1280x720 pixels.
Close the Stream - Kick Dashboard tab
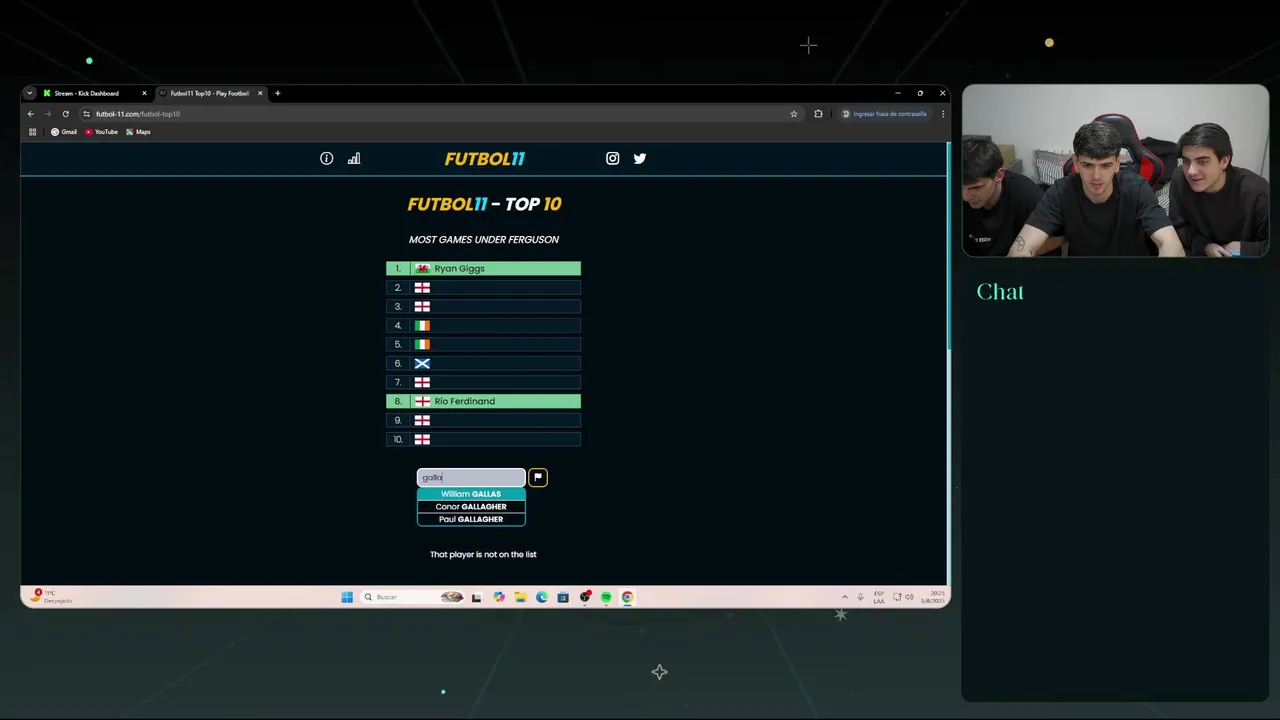click(x=144, y=93)
